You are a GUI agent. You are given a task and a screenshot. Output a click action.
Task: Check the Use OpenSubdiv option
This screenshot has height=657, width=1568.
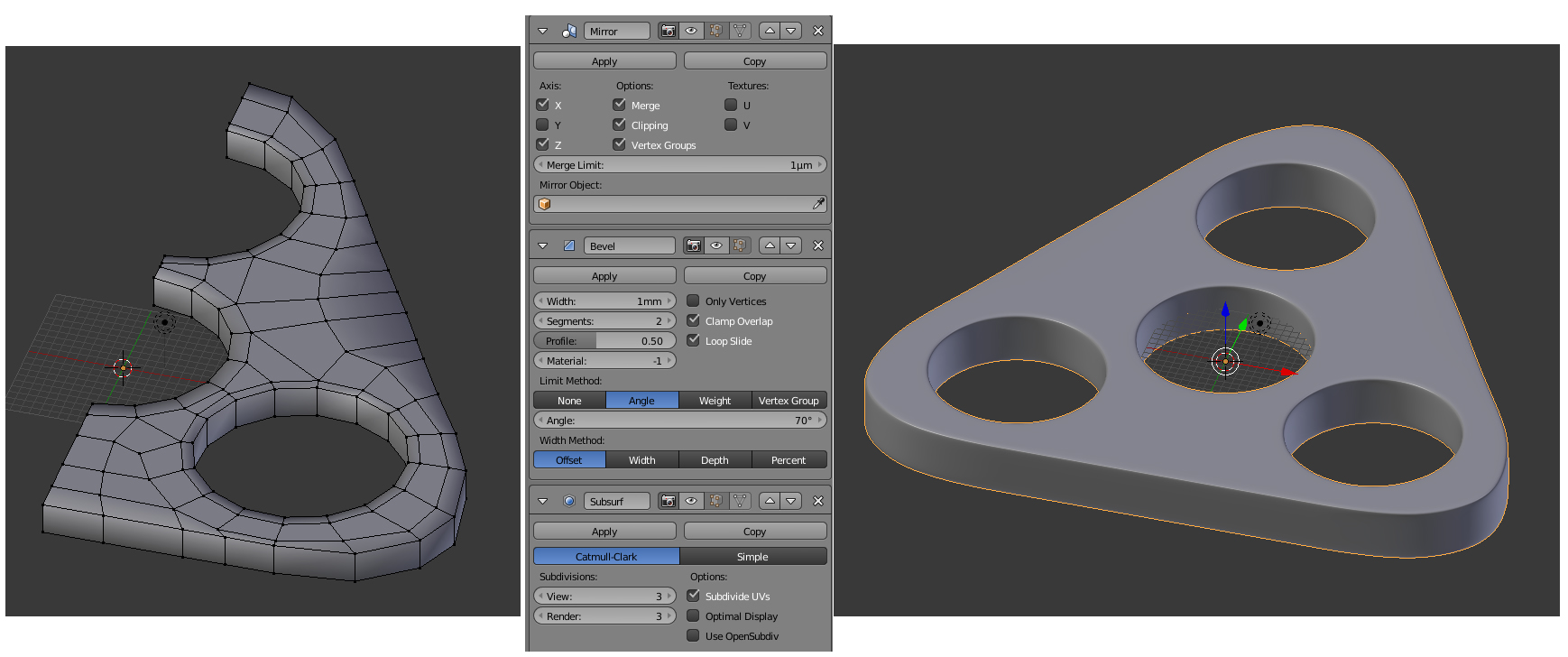693,635
